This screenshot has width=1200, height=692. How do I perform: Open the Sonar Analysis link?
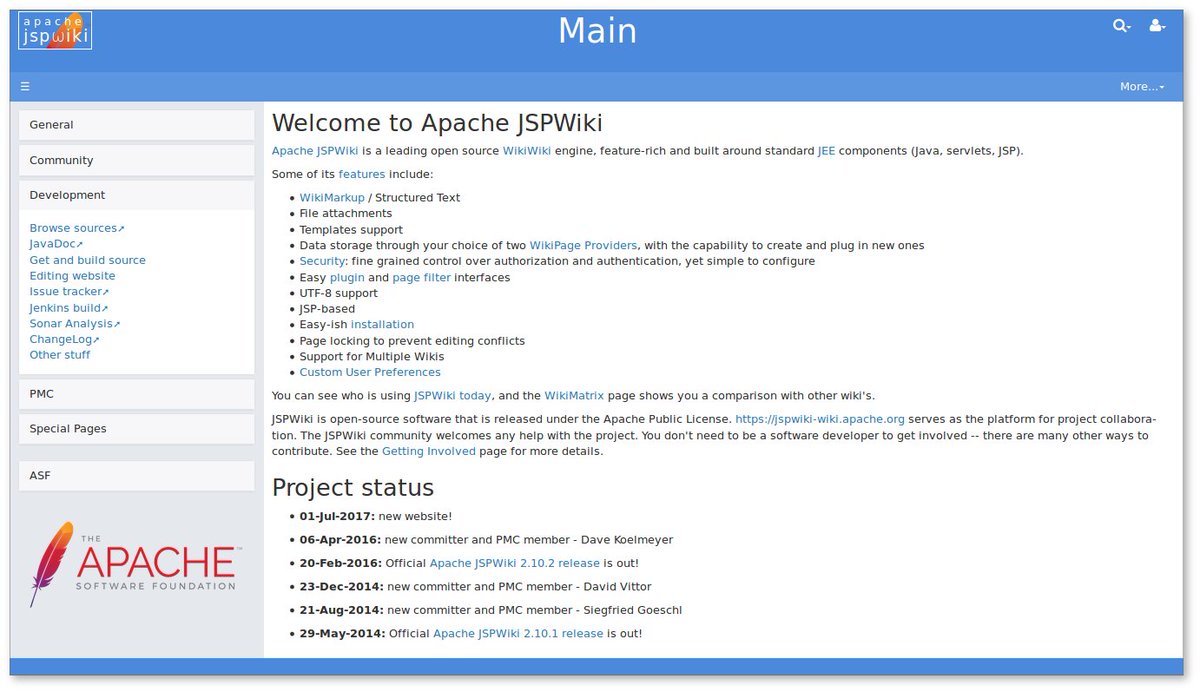tap(75, 324)
